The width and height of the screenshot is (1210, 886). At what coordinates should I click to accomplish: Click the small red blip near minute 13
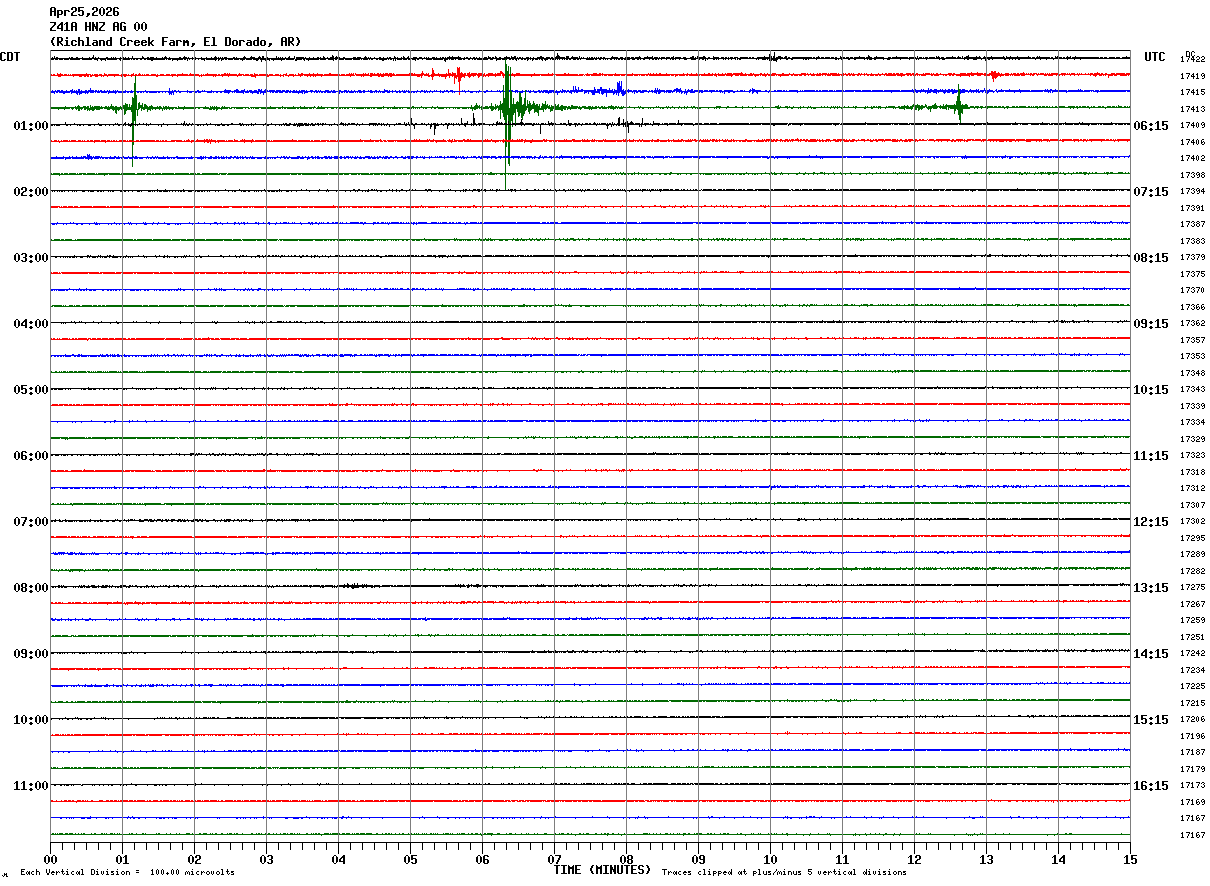tap(993, 75)
